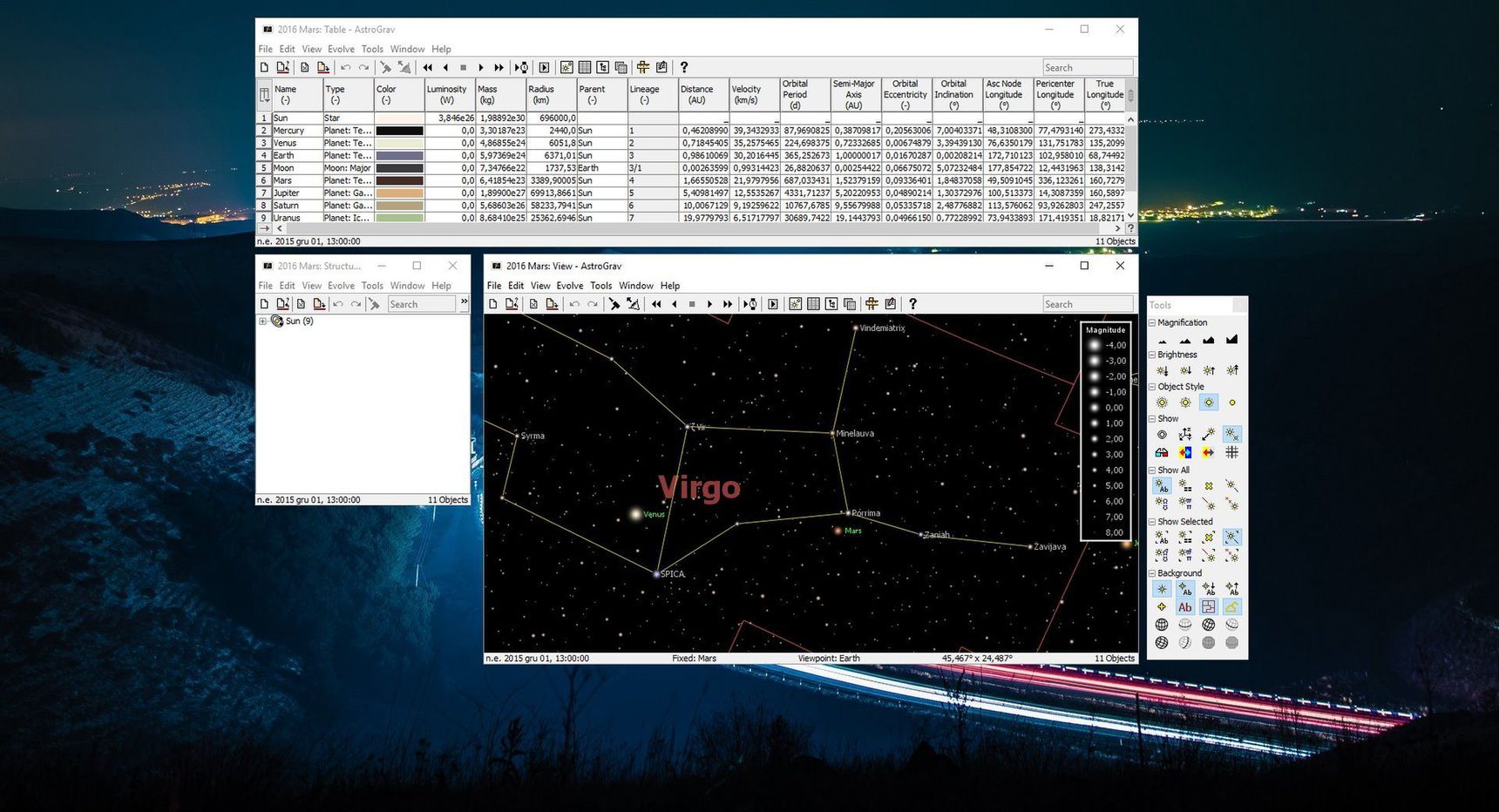Click toolbar overflow chevron in Structure window
1499x812 pixels.
tap(464, 302)
